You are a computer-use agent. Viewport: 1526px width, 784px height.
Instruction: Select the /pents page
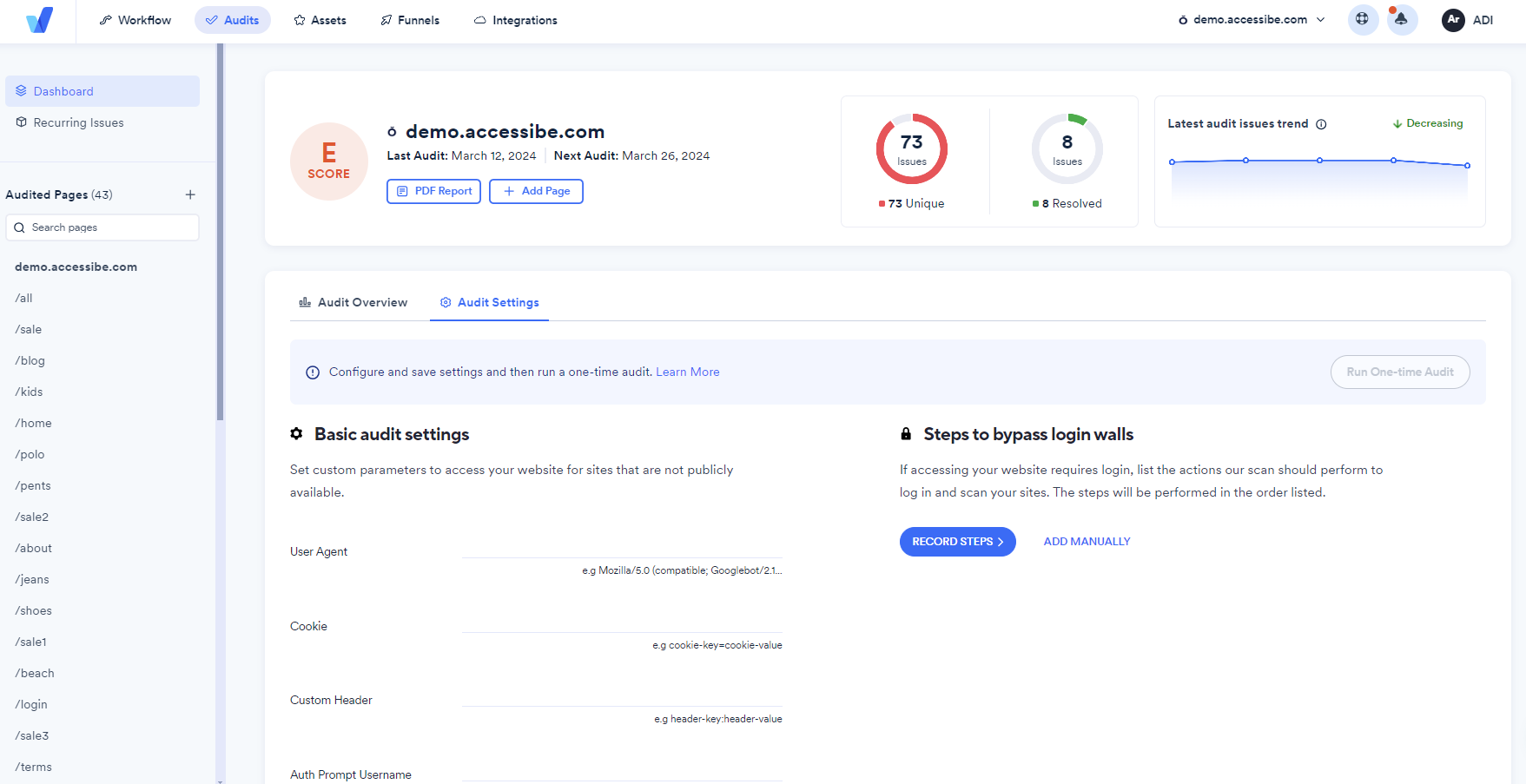[33, 485]
